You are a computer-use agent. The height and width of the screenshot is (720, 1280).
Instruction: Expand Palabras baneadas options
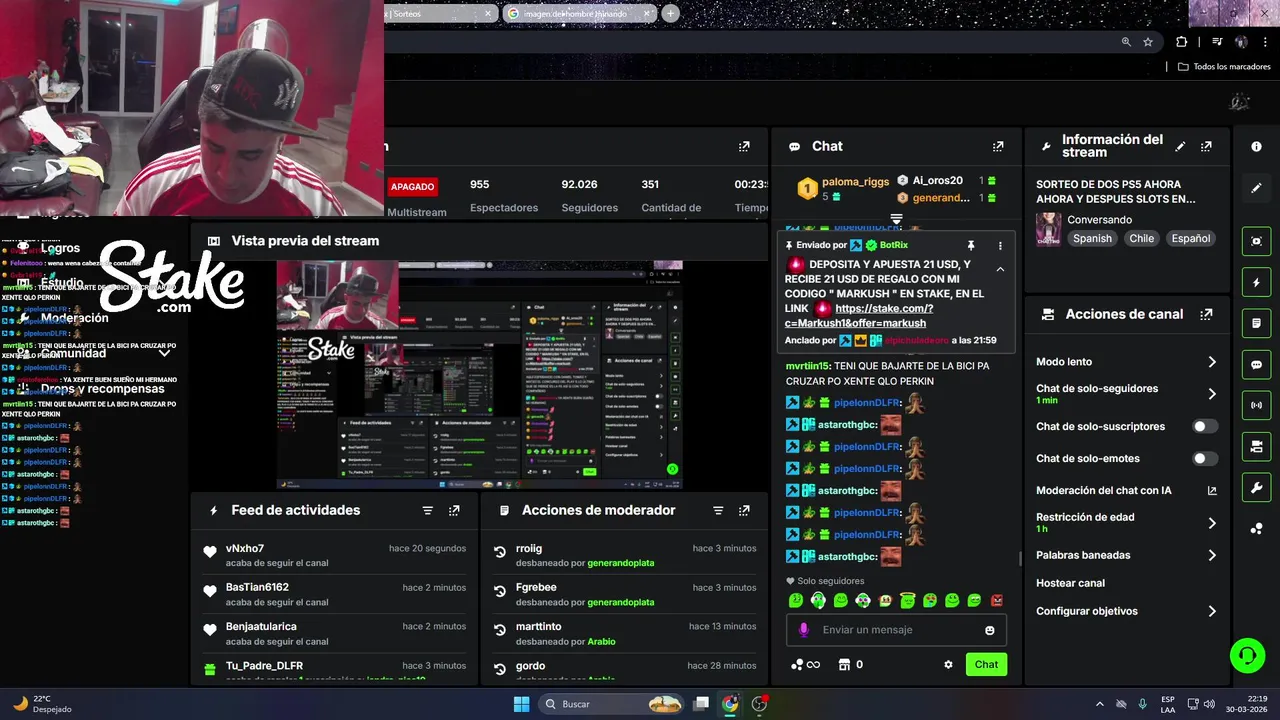(1212, 555)
